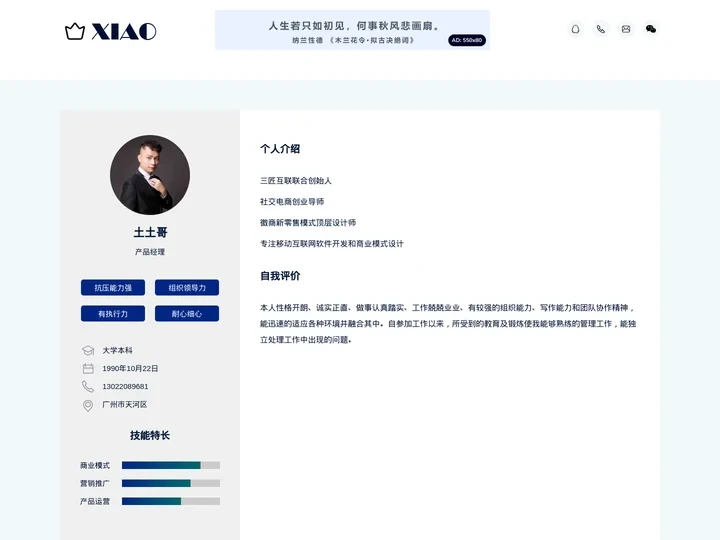Click the phone icon beside 13022089681

88,386
